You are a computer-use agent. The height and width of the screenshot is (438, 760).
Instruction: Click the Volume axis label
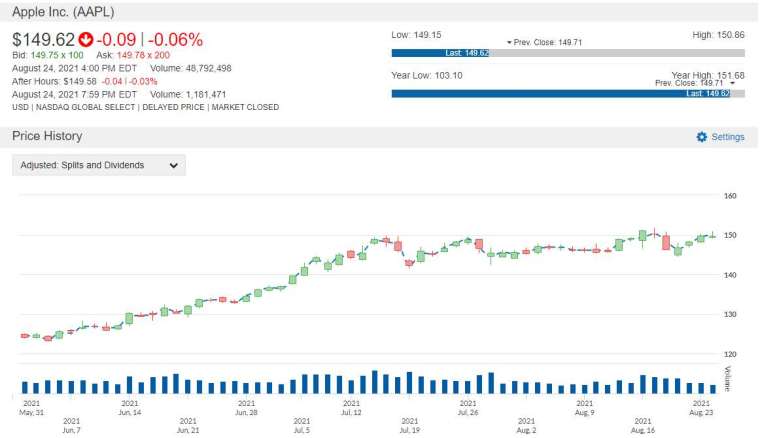727,379
